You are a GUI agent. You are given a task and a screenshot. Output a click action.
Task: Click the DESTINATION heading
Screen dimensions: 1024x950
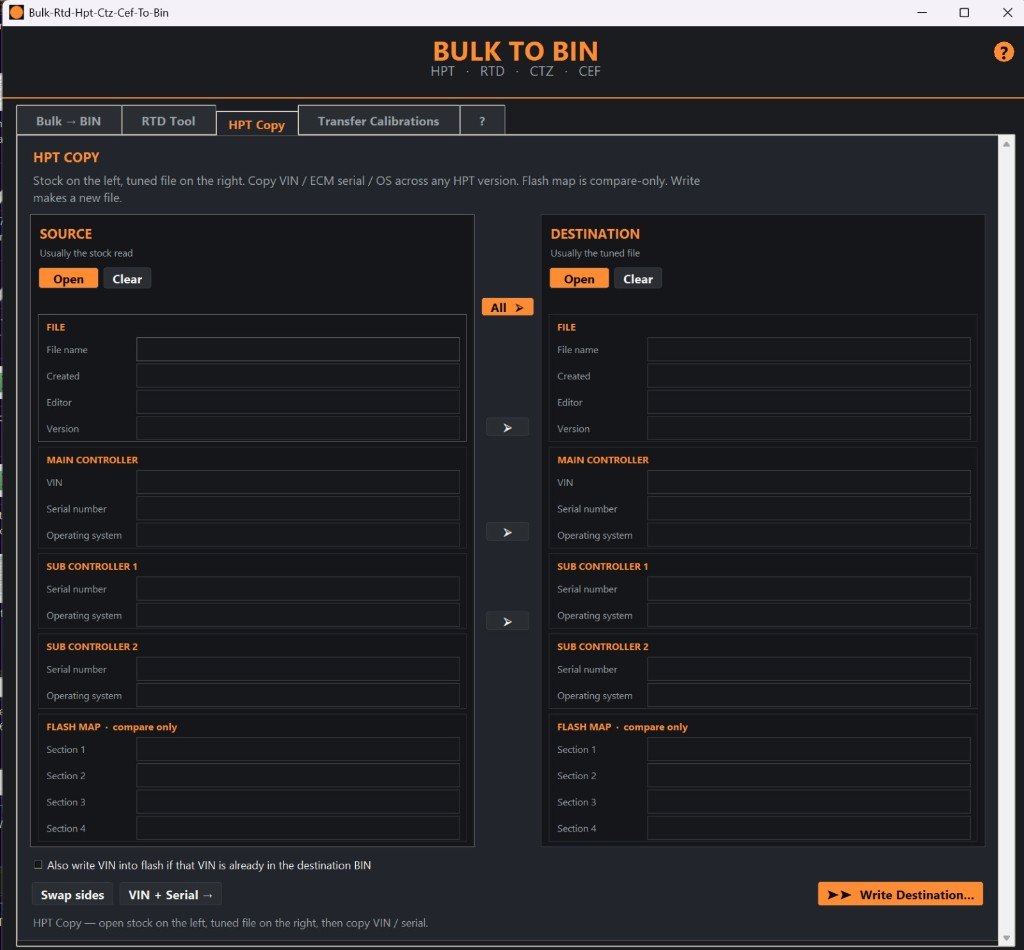tap(595, 234)
